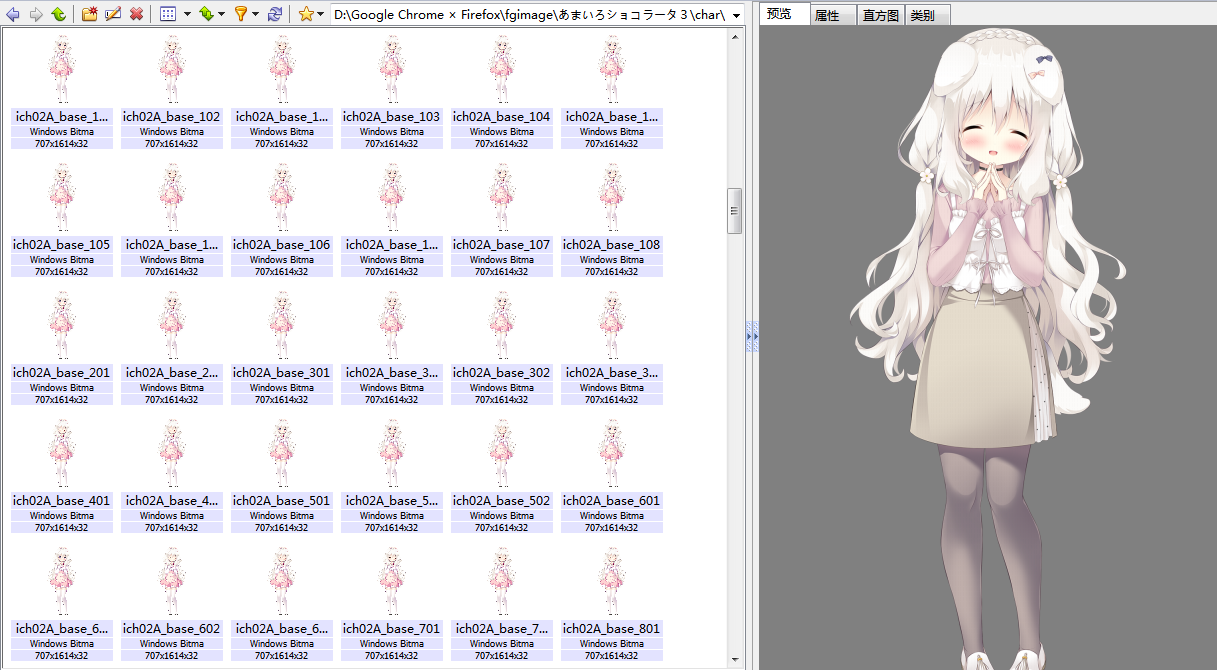This screenshot has height=670, width=1217.
Task: Open the 类别 tab
Action: (927, 16)
